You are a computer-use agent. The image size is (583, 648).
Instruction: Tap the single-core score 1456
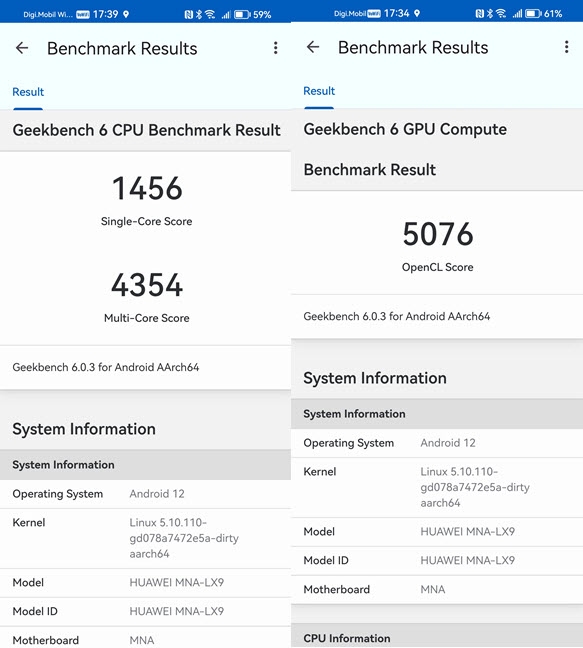(x=147, y=188)
